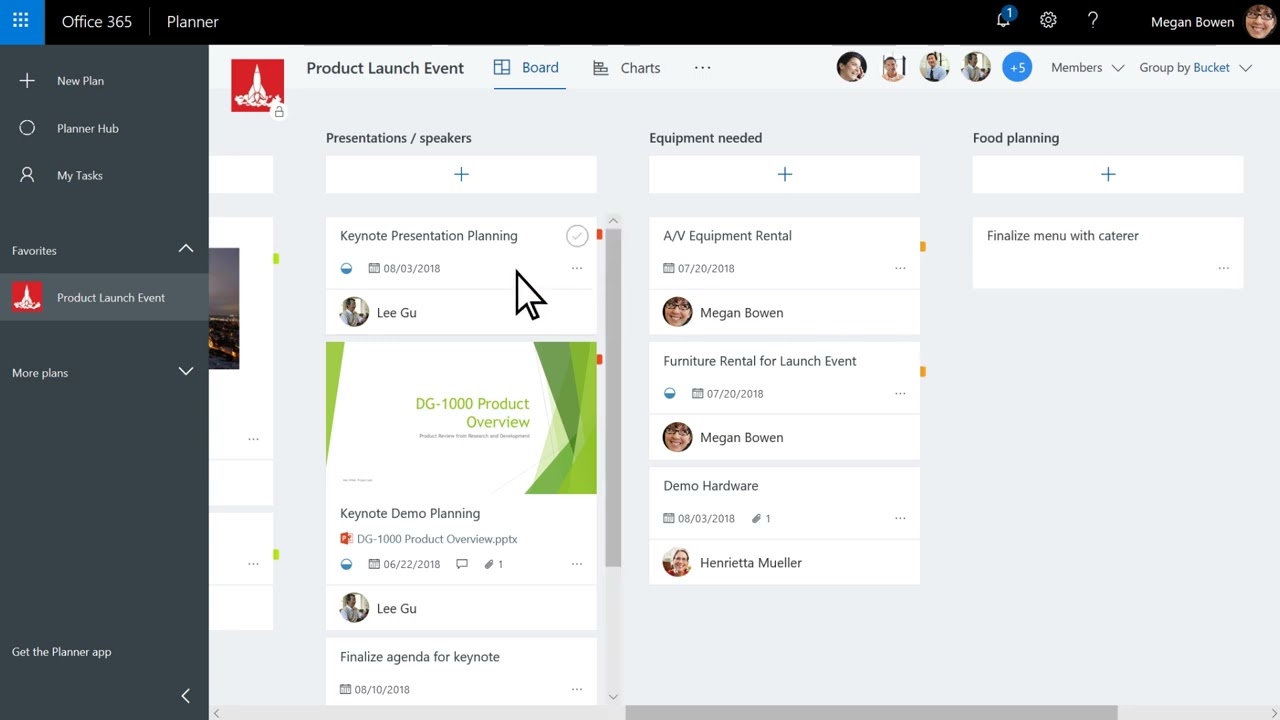Click the Equipment needed bucket title
Viewport: 1280px width, 720px height.
[705, 138]
